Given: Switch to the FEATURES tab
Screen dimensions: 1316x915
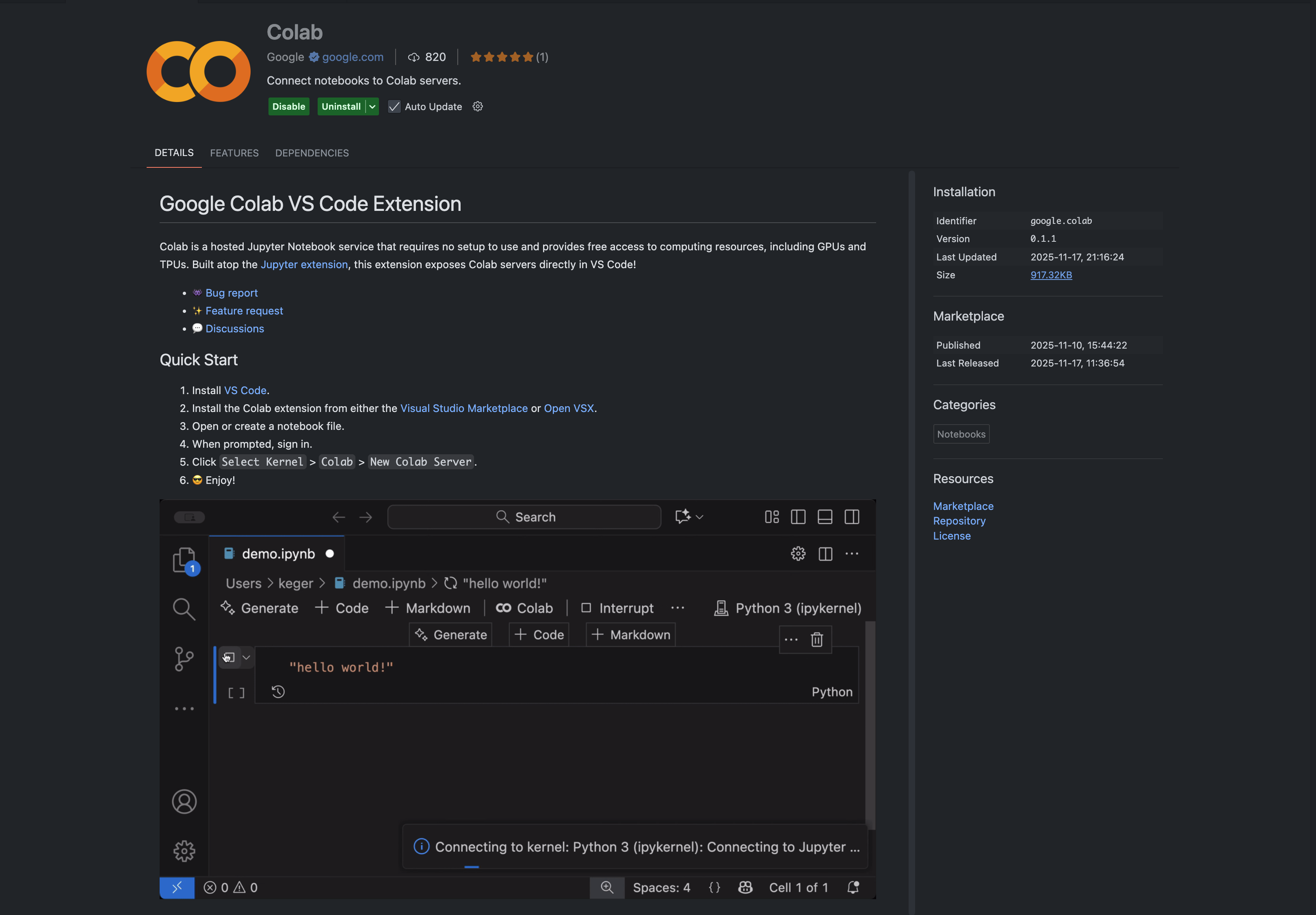Looking at the screenshot, I should click(234, 152).
